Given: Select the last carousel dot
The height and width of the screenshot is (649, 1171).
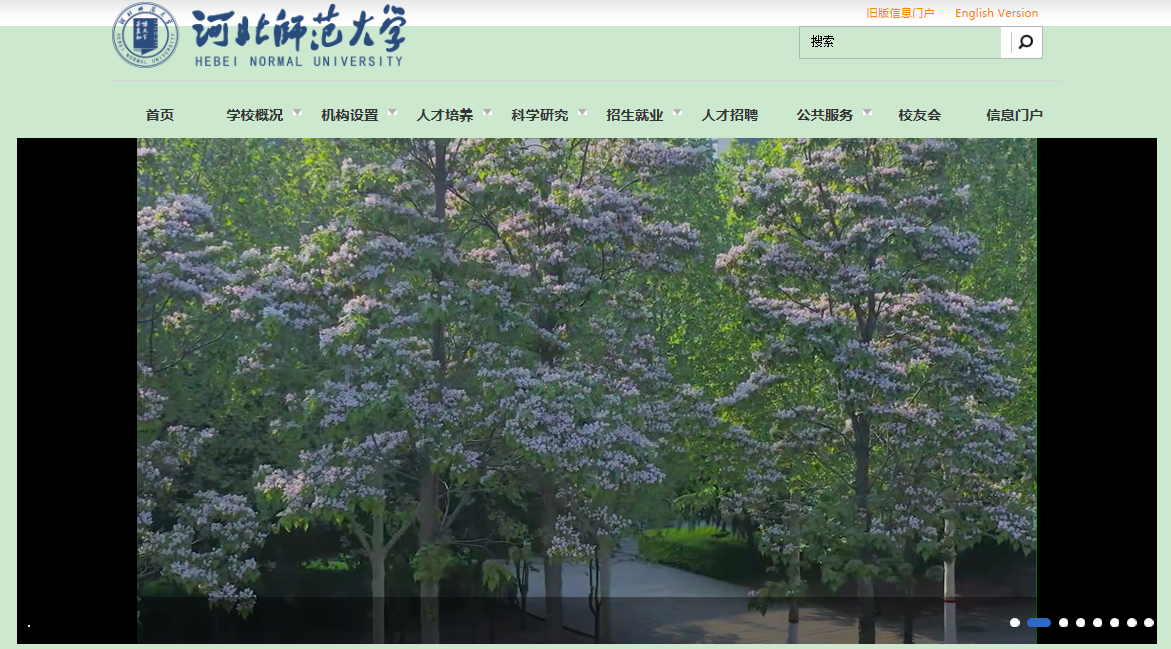Looking at the screenshot, I should coord(1149,622).
